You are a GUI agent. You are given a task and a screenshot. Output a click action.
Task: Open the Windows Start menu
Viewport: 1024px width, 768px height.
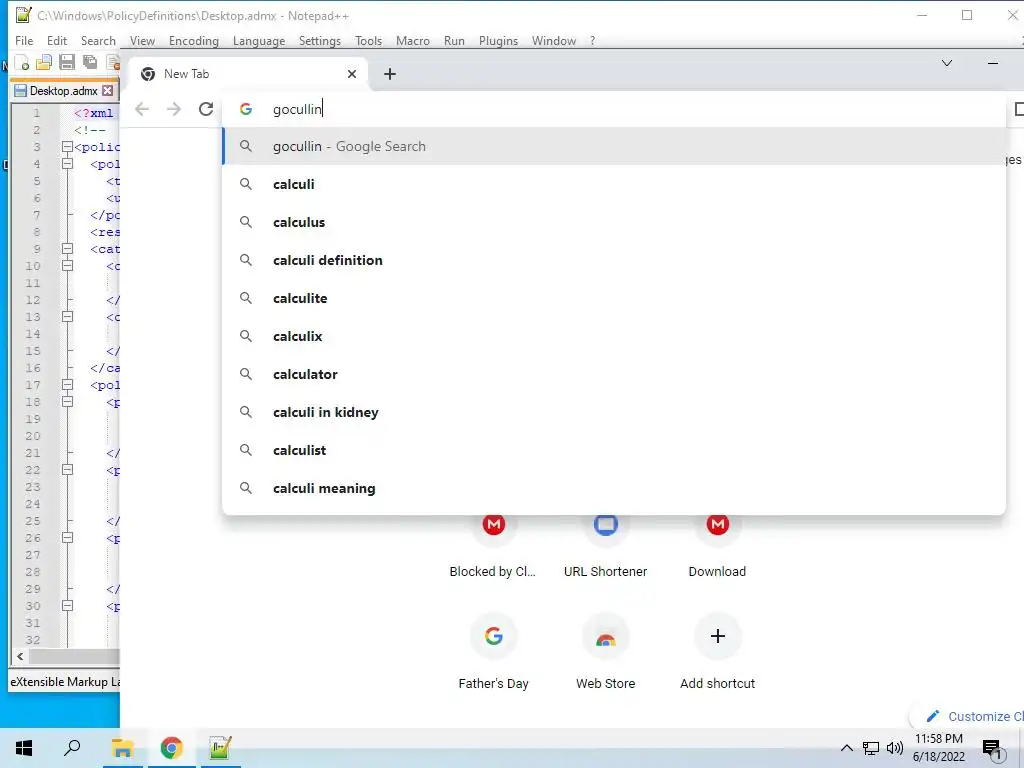coord(24,748)
